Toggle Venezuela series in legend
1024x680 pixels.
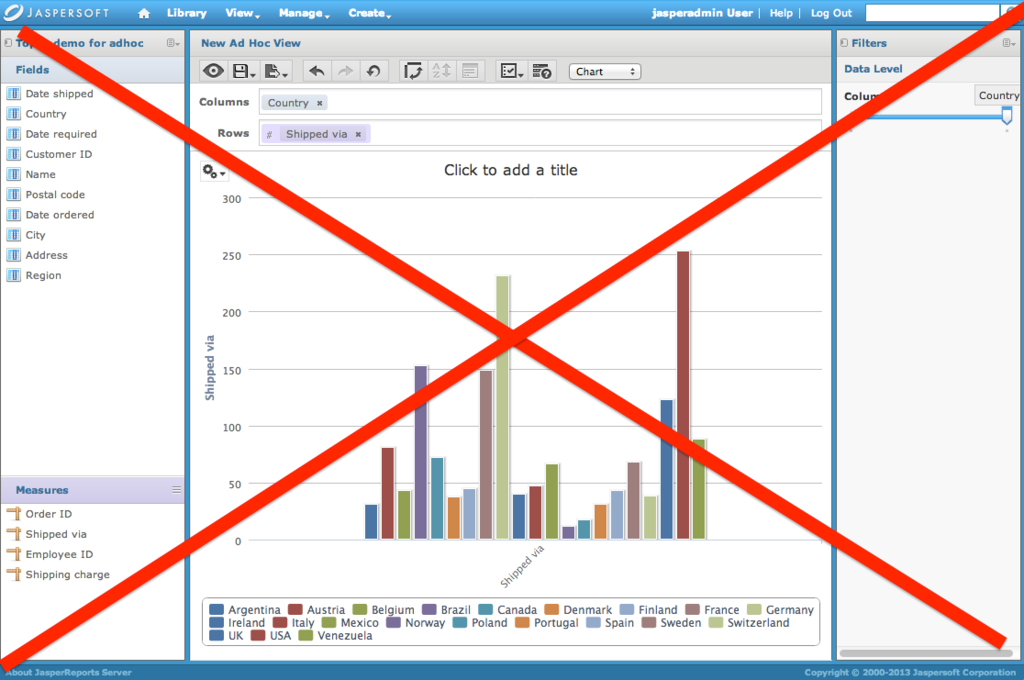click(336, 636)
